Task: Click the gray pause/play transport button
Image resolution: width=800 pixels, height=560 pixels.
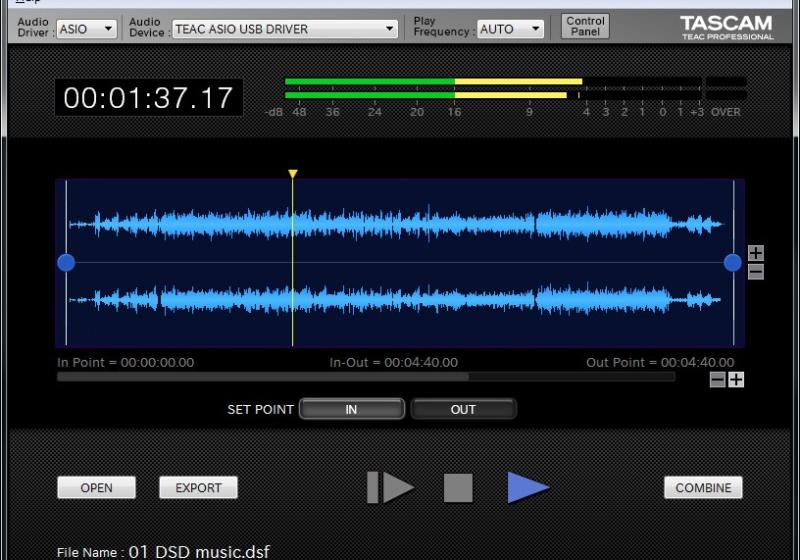Action: 390,487
